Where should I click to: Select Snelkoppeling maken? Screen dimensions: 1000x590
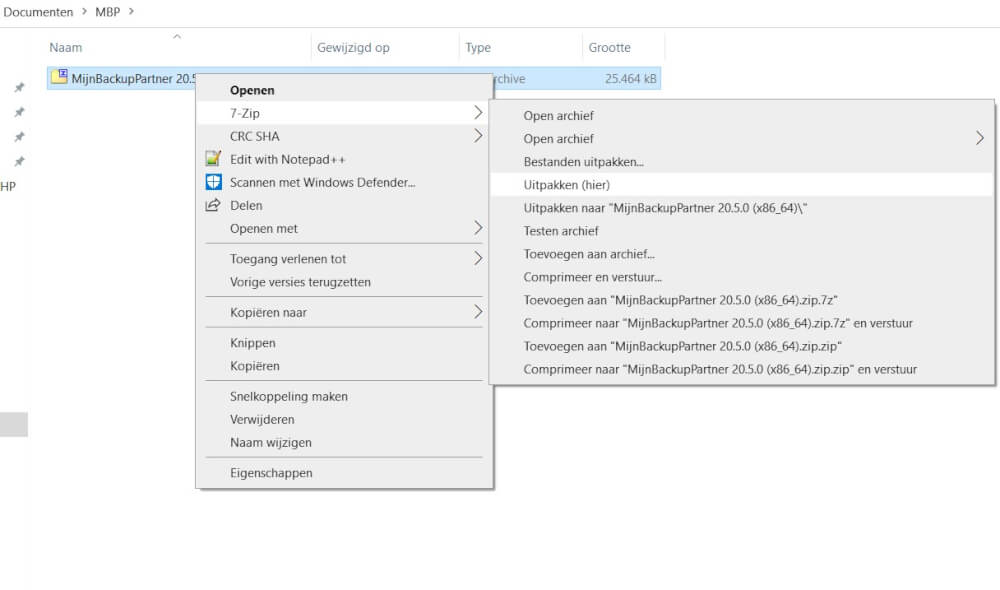coord(289,396)
